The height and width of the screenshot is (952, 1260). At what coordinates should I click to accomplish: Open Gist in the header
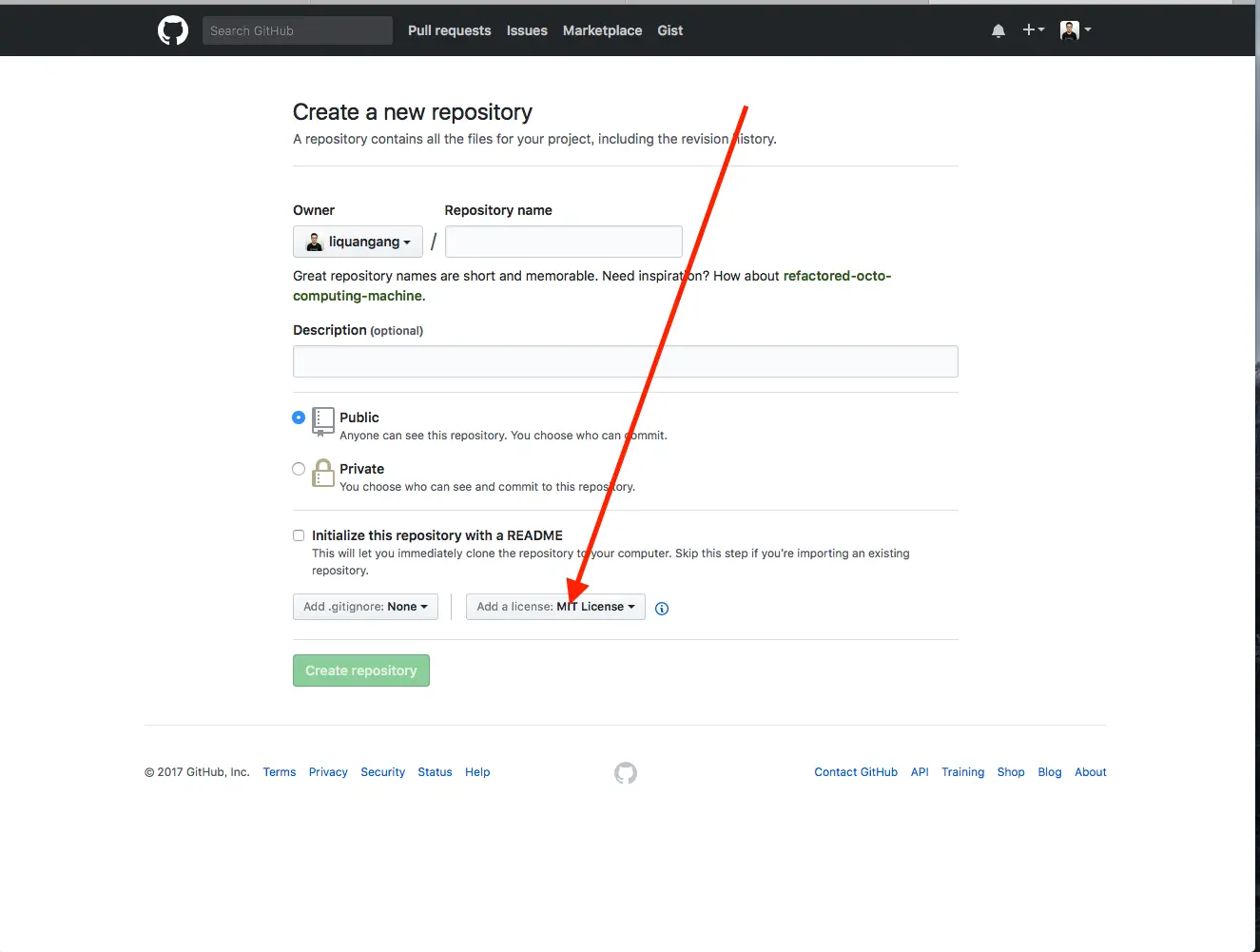[670, 30]
